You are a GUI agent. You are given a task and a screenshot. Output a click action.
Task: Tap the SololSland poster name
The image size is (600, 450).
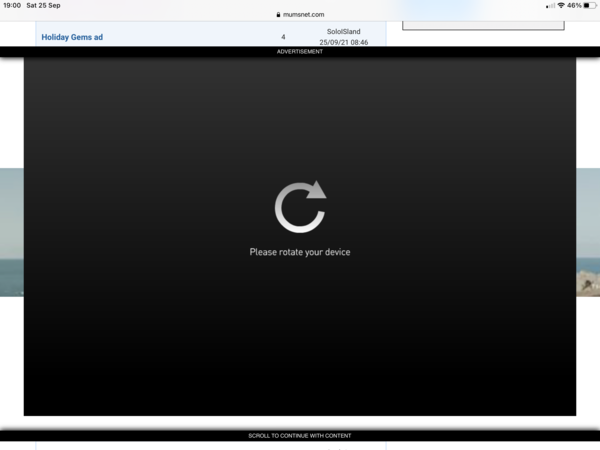[344, 31]
